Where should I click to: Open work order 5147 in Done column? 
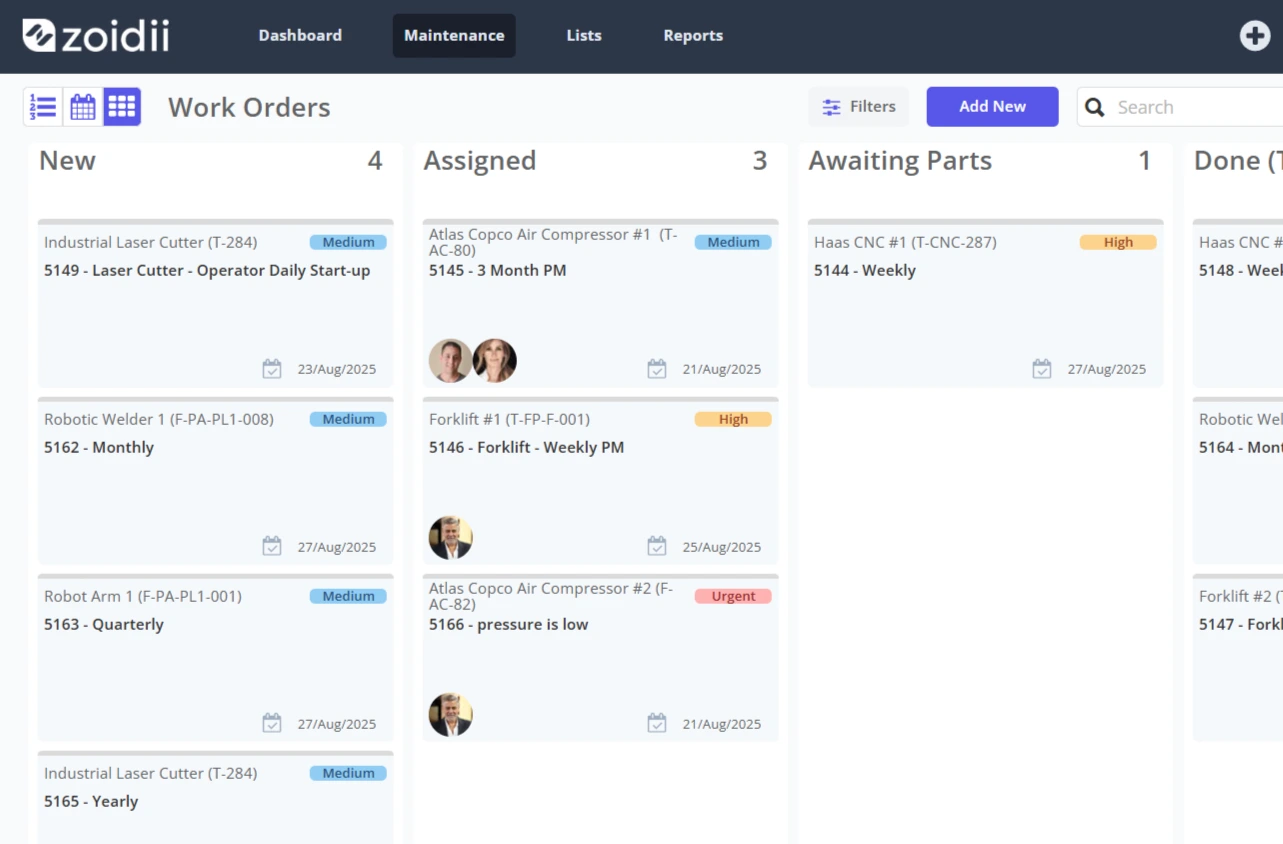tap(1240, 624)
